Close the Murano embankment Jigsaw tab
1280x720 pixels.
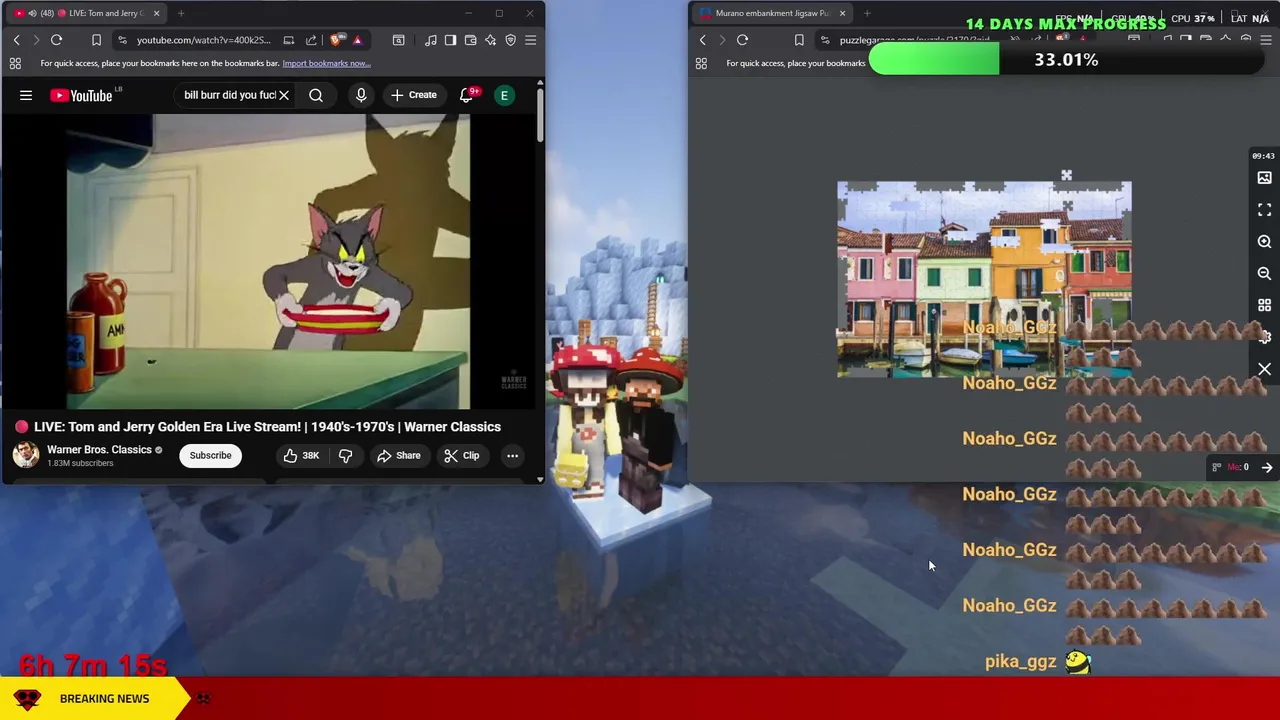(x=842, y=13)
